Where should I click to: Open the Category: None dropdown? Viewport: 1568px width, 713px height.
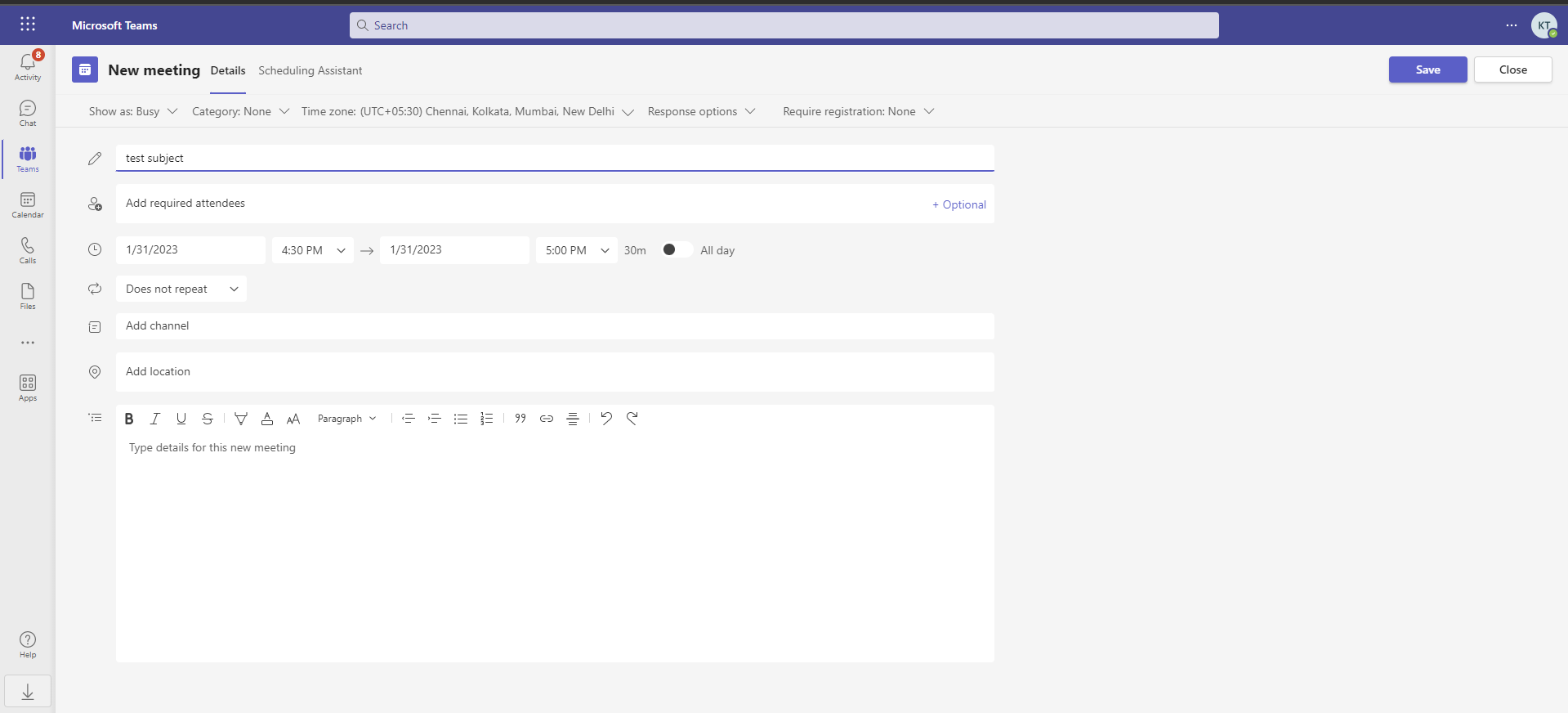coord(240,111)
